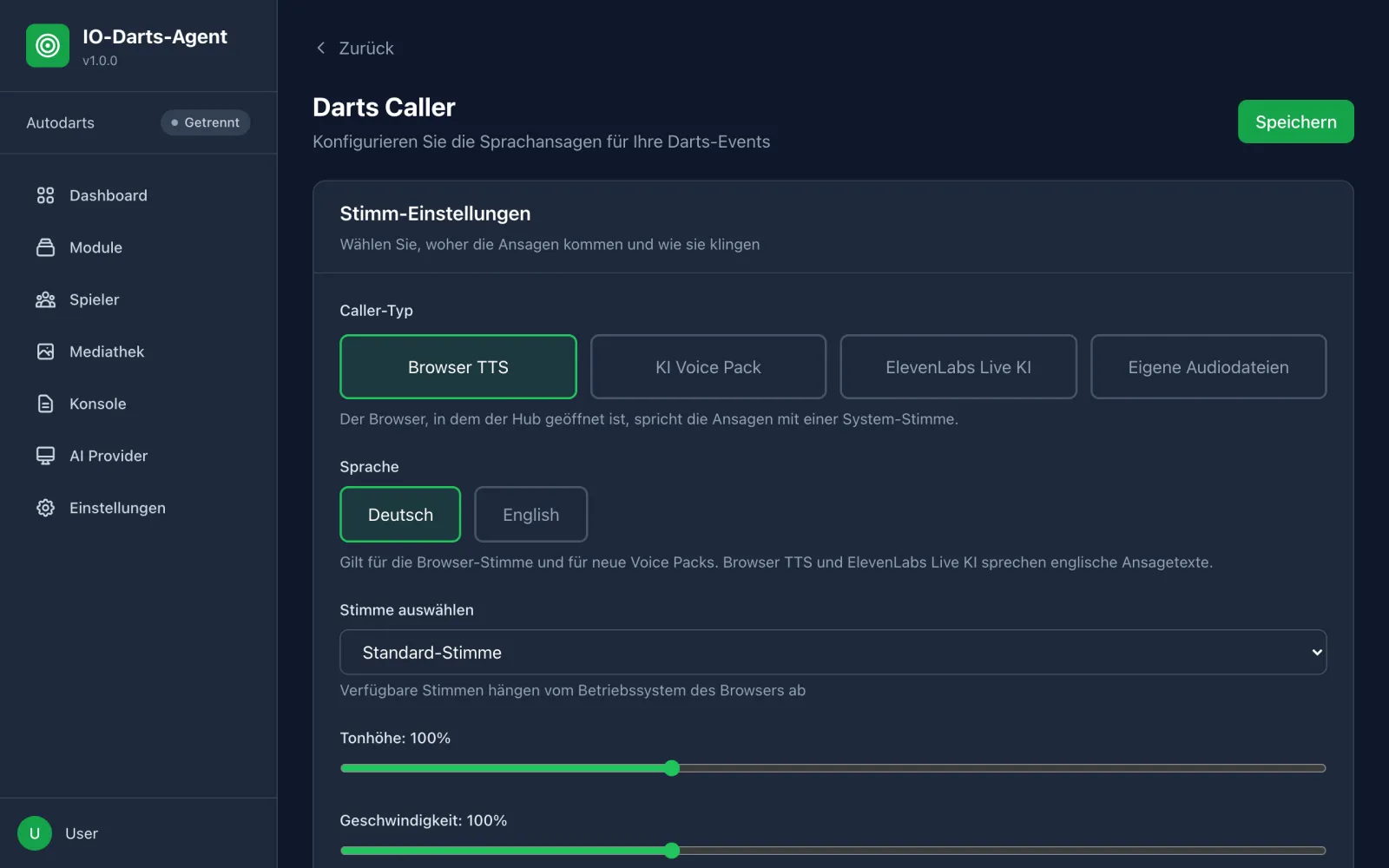This screenshot has width=1389, height=868.
Task: Open the Konsole page label
Action: coord(98,404)
